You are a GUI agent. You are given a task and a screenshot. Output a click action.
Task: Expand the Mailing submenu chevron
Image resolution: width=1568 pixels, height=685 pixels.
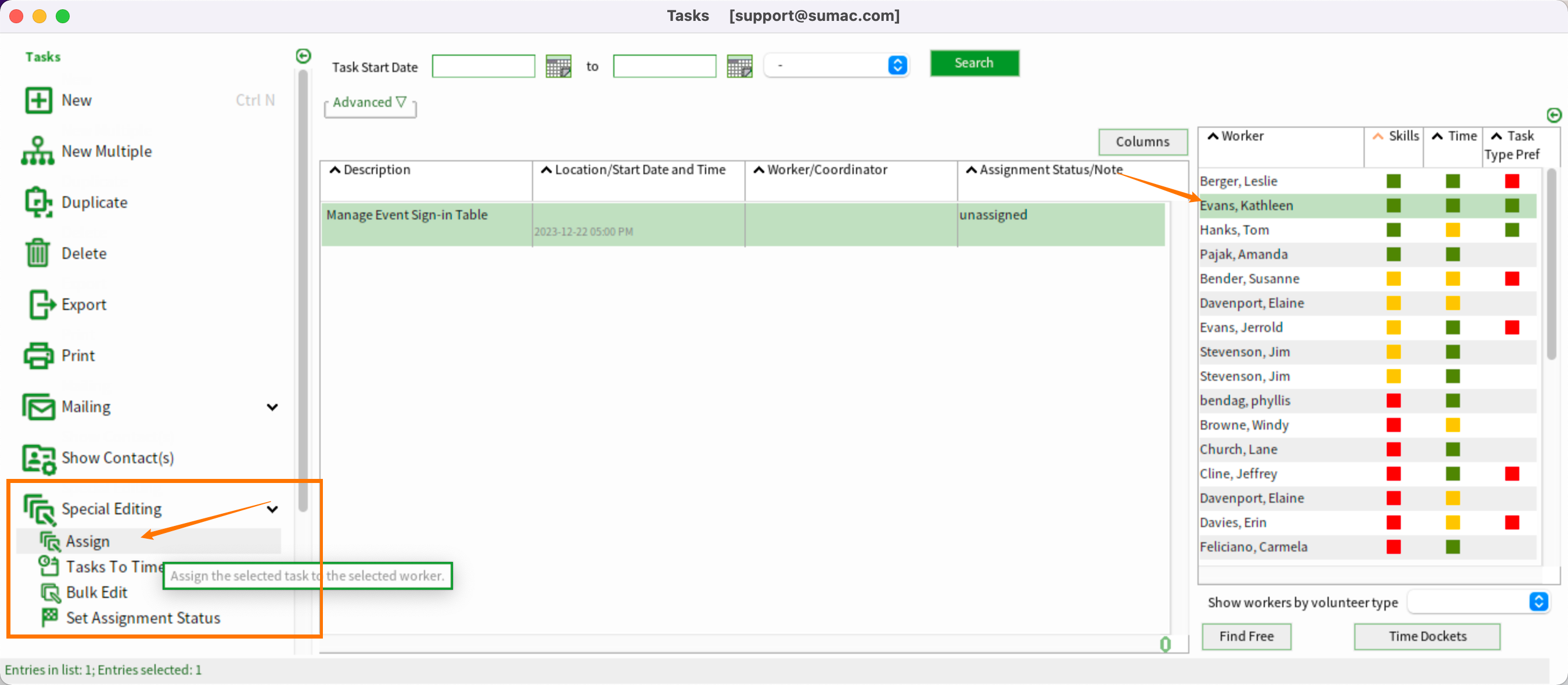pos(273,406)
